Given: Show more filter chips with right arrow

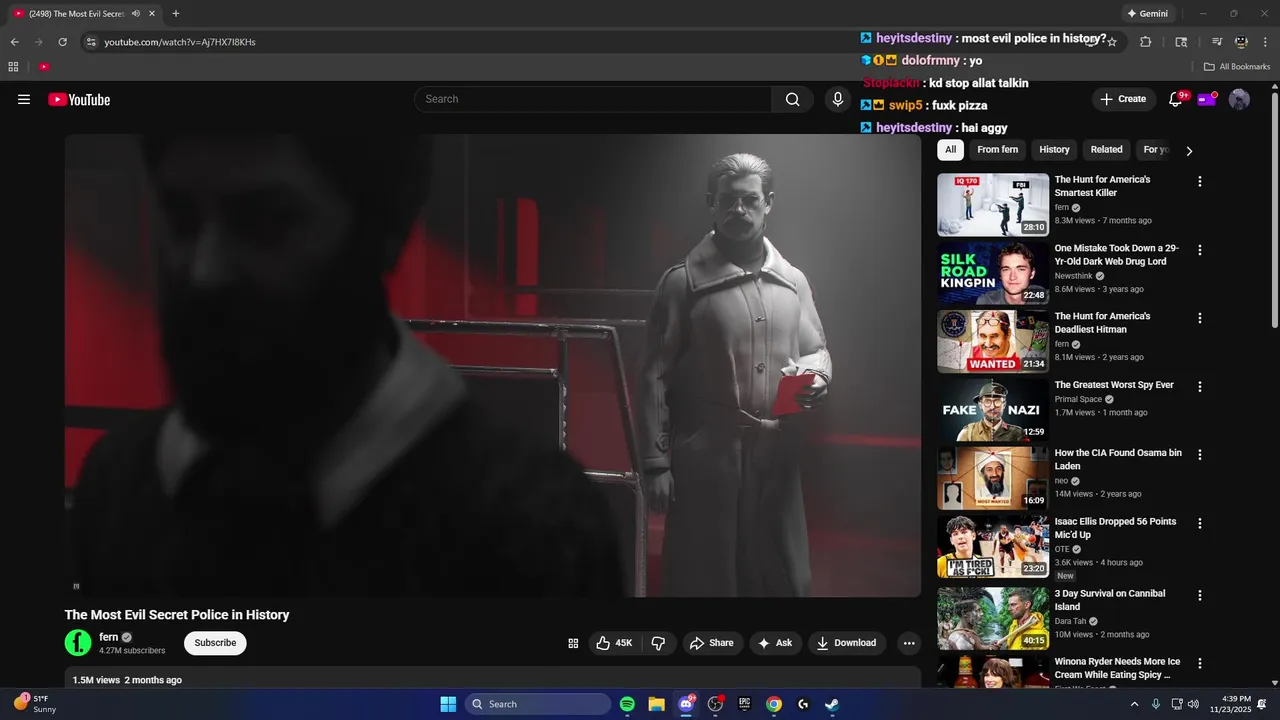Looking at the screenshot, I should (x=1189, y=151).
